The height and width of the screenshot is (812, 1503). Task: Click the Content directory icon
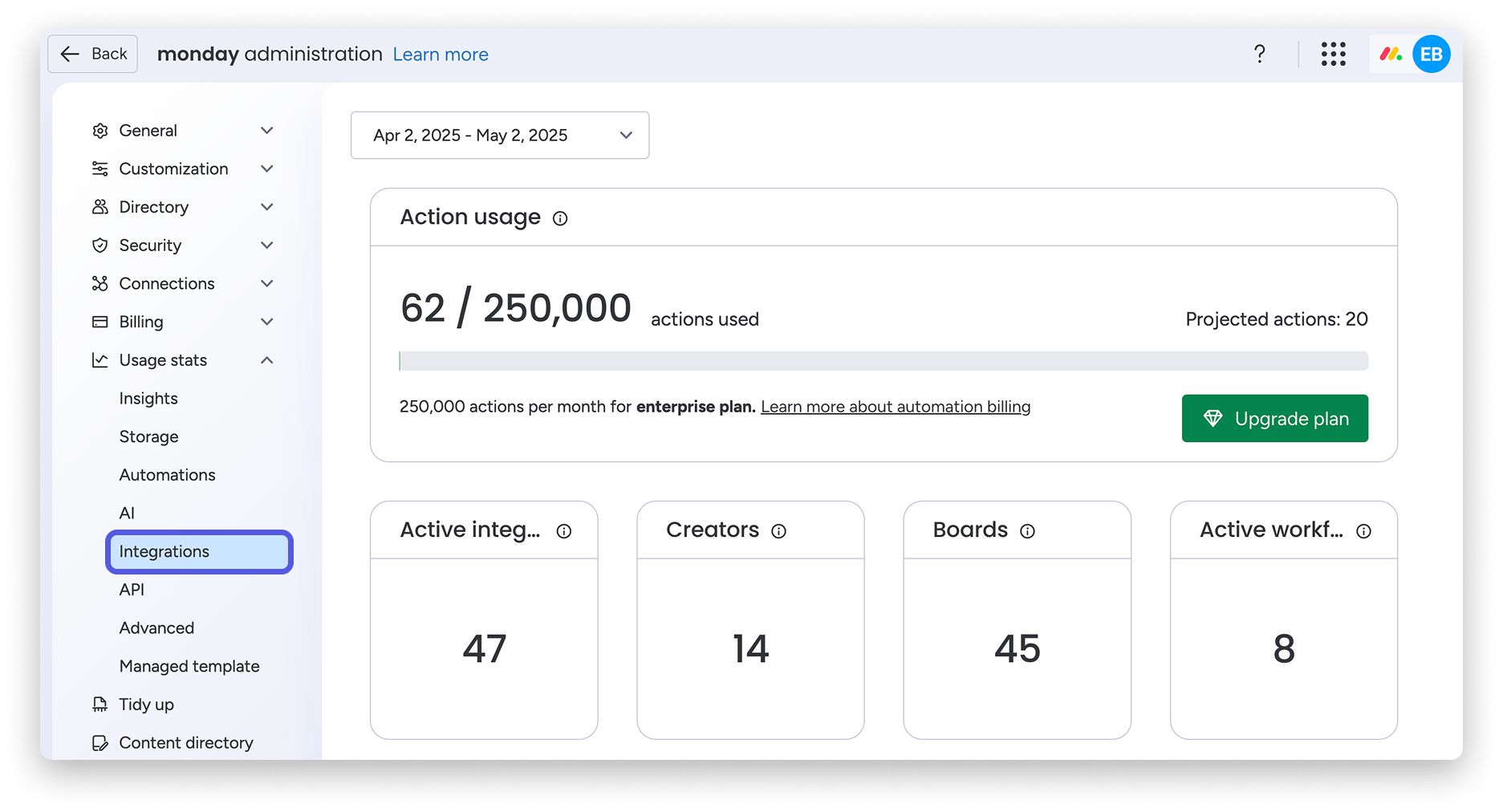[x=100, y=743]
